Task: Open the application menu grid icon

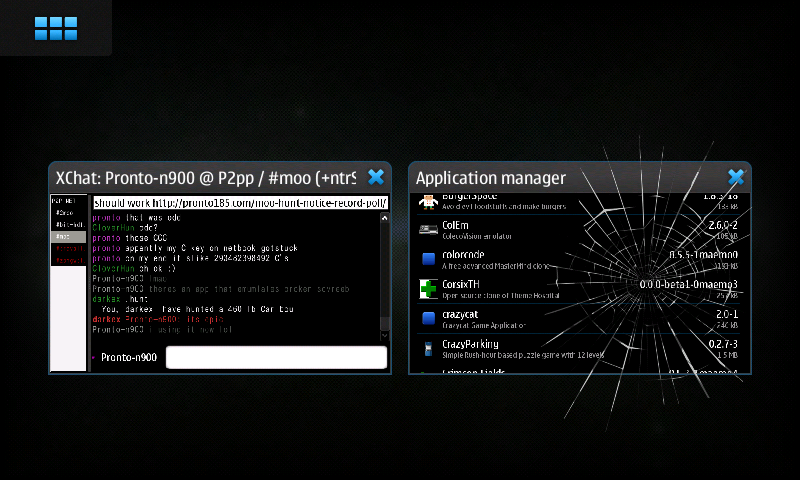Action: [56, 28]
